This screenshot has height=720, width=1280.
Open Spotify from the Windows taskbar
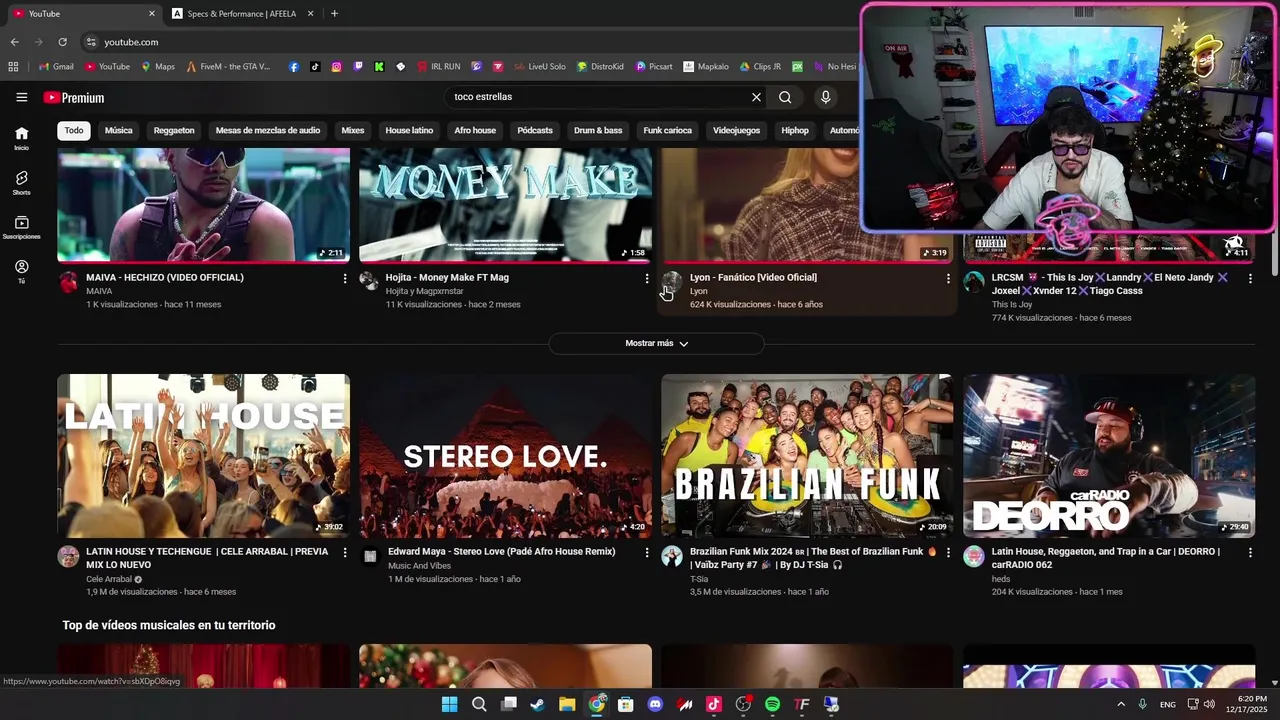pyautogui.click(x=772, y=704)
